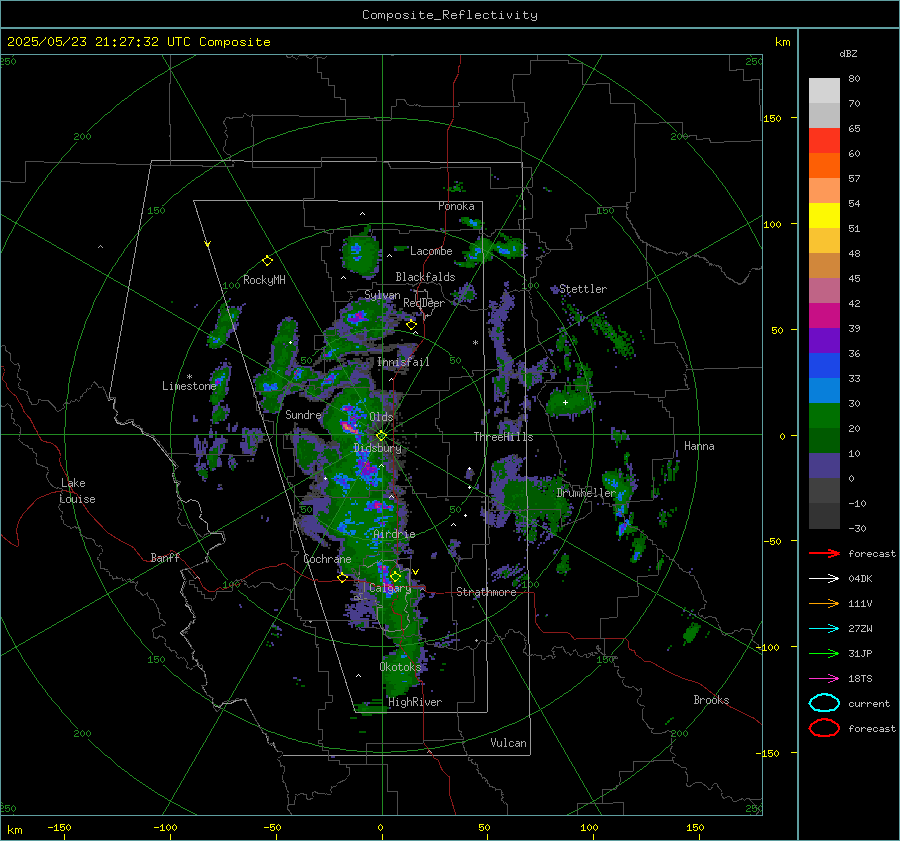This screenshot has height=841, width=900.
Task: Pick the magenta 39-42 dBZ swatch
Action: point(824,315)
